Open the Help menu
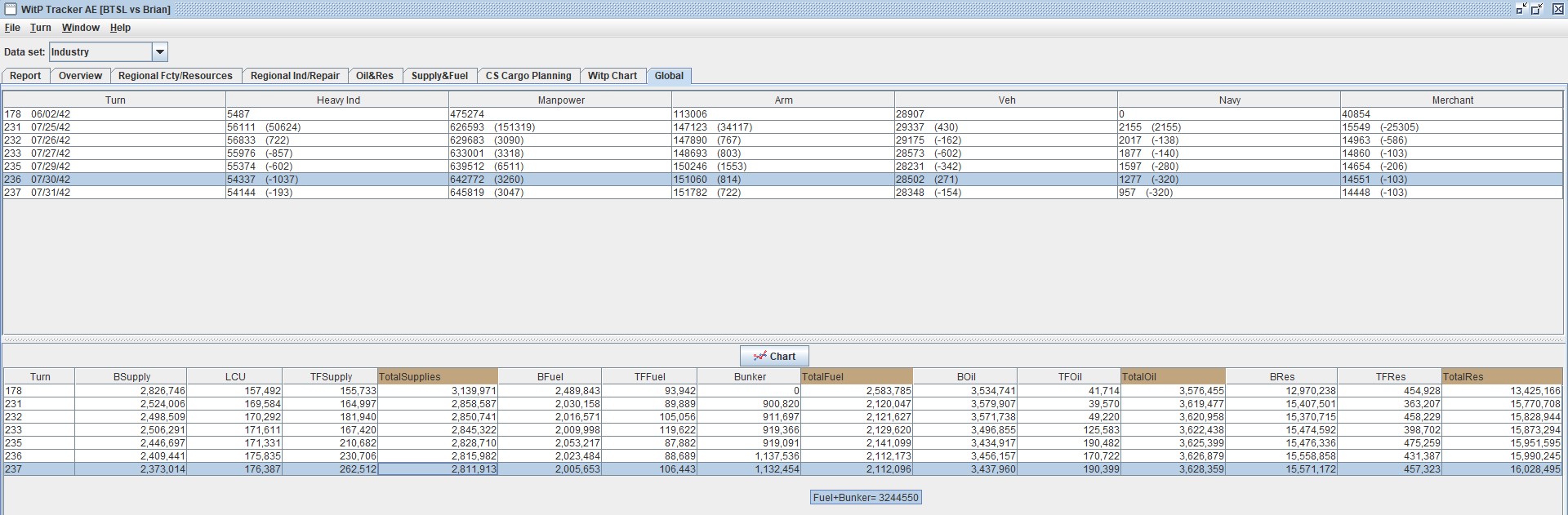 coord(120,28)
